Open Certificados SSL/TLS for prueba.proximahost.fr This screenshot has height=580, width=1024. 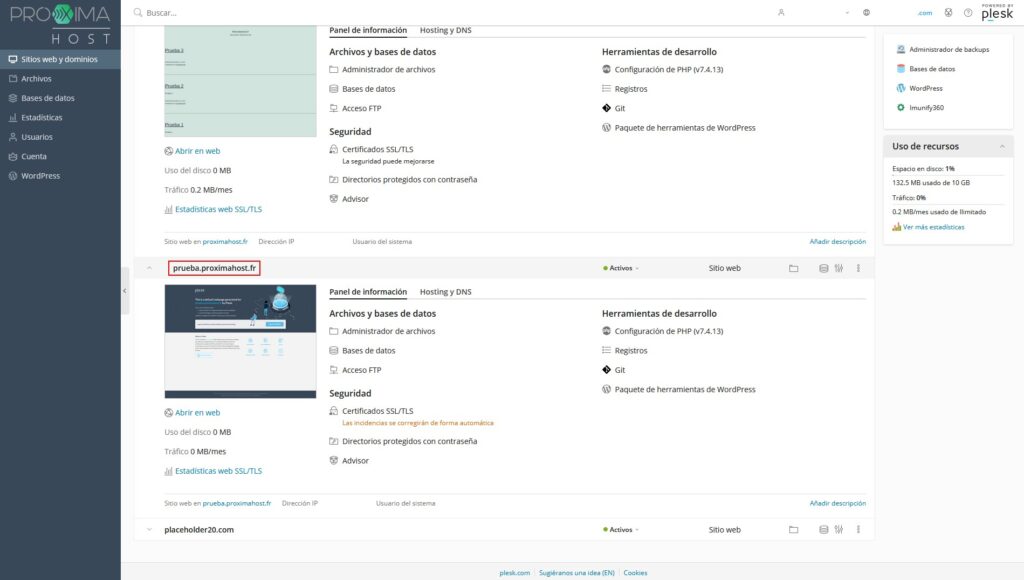(372, 411)
